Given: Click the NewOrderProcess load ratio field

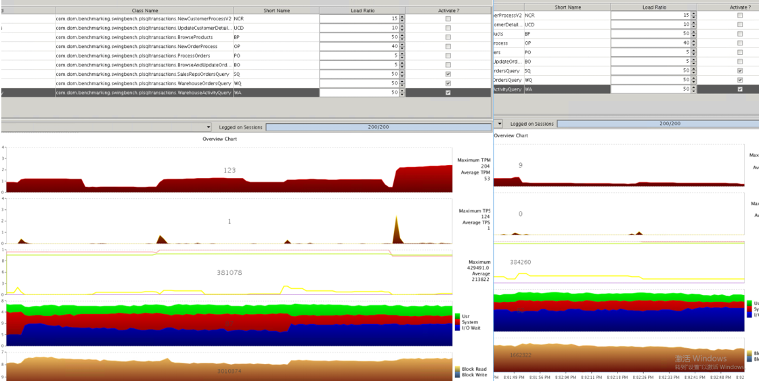Looking at the screenshot, I should [x=359, y=47].
